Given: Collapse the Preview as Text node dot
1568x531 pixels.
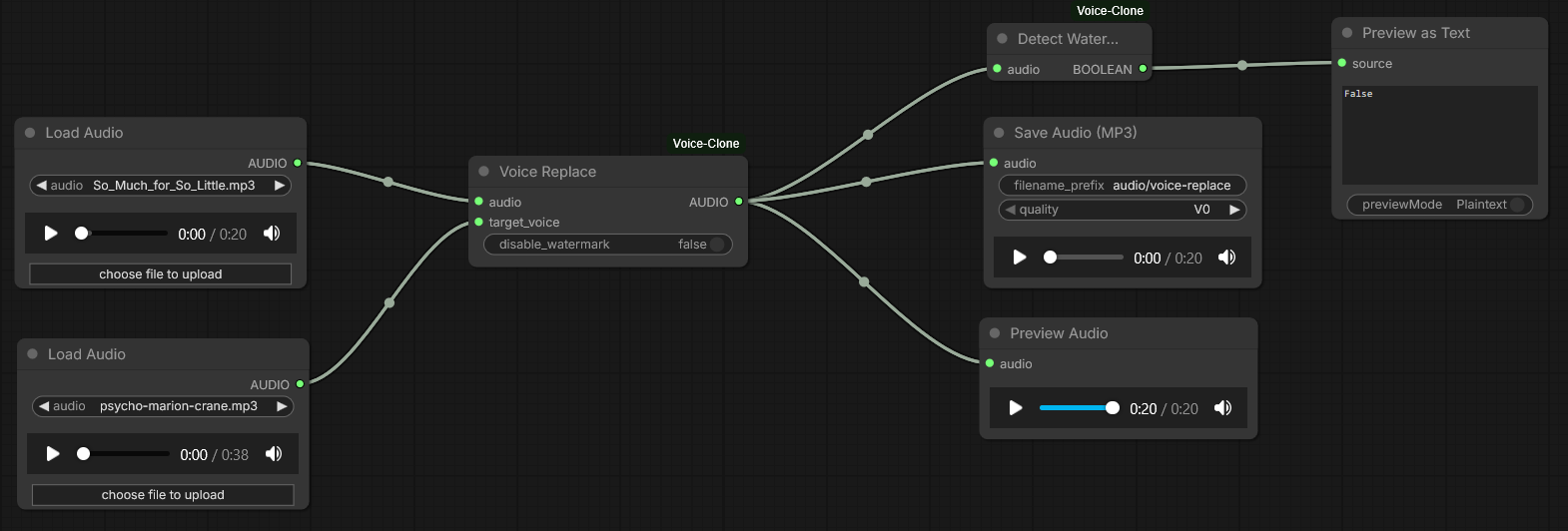Looking at the screenshot, I should tap(1347, 33).
